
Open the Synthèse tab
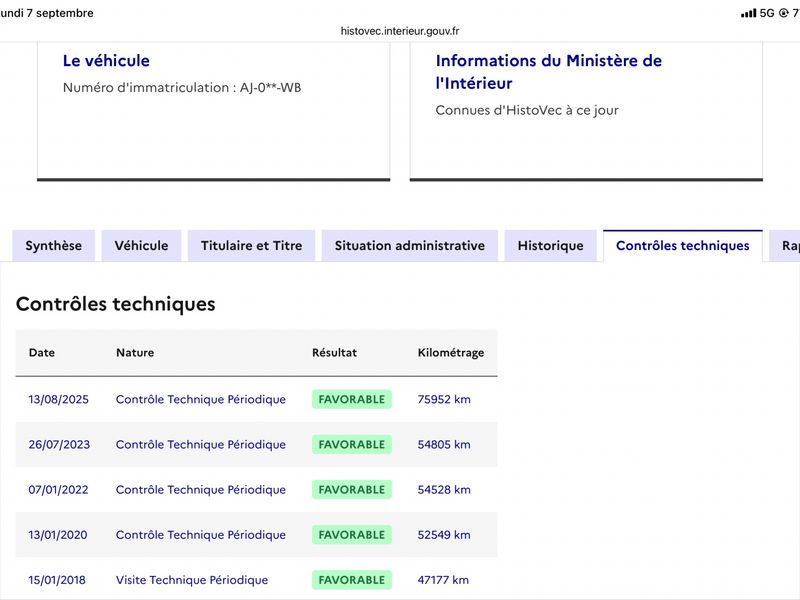pos(54,245)
